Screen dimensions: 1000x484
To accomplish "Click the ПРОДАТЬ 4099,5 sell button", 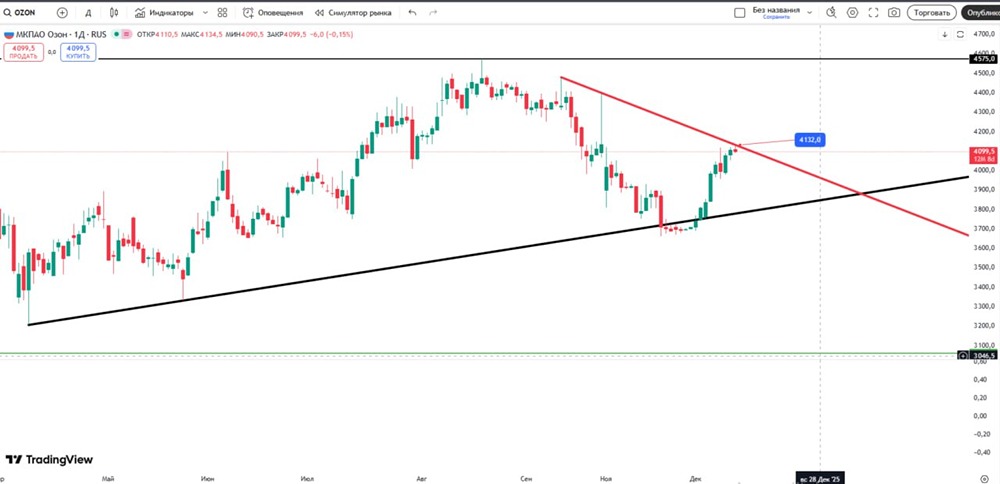I will click(22, 52).
